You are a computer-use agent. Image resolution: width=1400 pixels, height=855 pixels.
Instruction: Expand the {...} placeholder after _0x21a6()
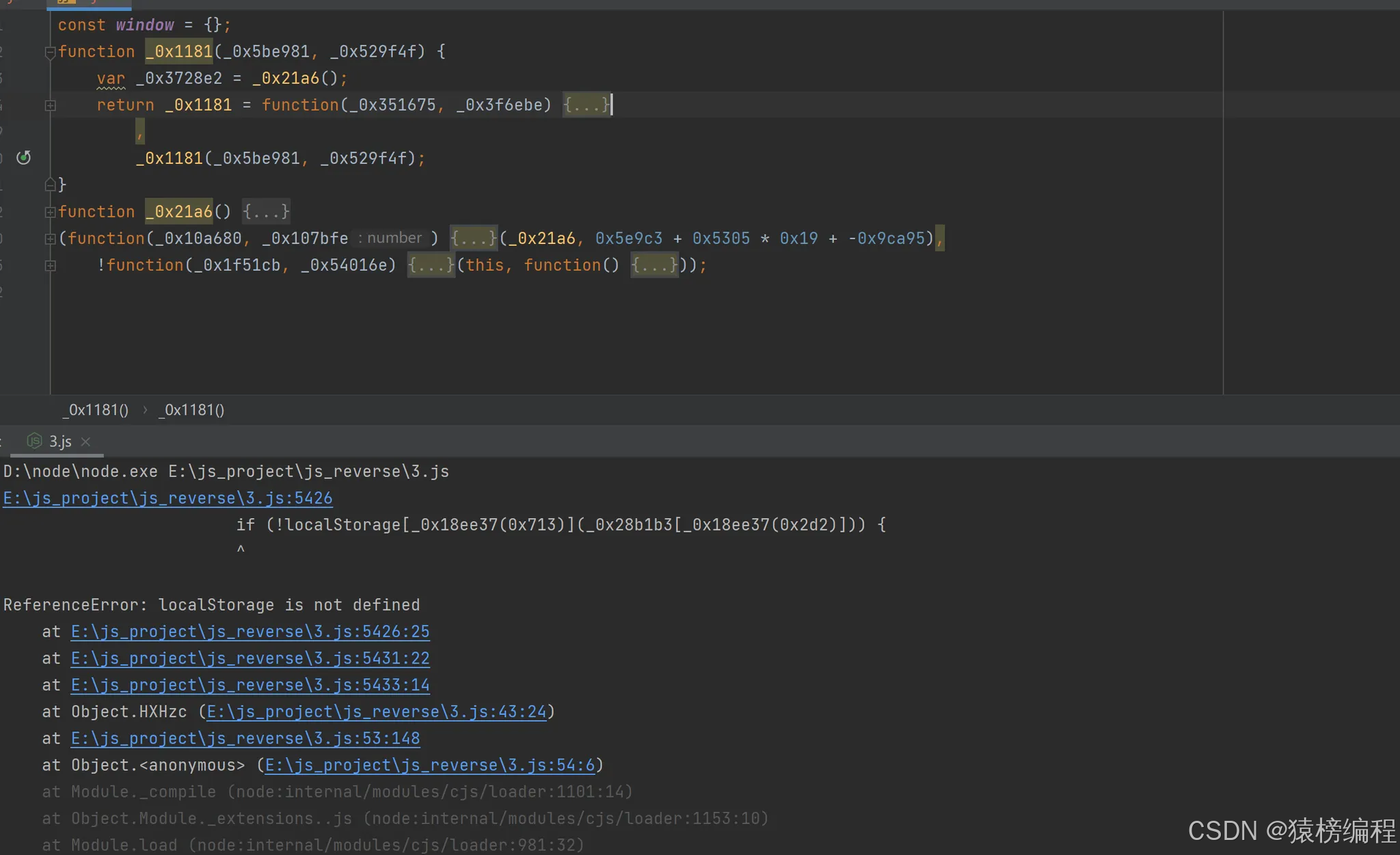coord(266,212)
